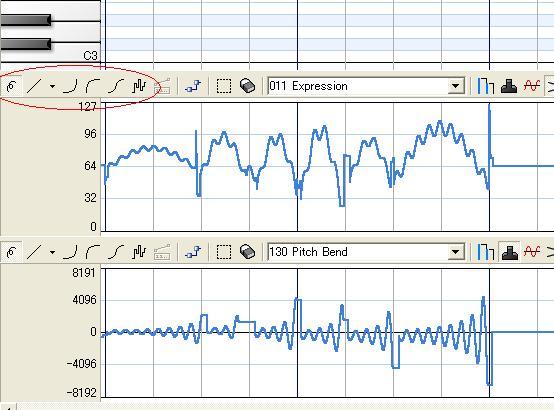The height and width of the screenshot is (410, 554).
Task: Click the -8192 value on Pitch Bend scale
Action: point(81,392)
